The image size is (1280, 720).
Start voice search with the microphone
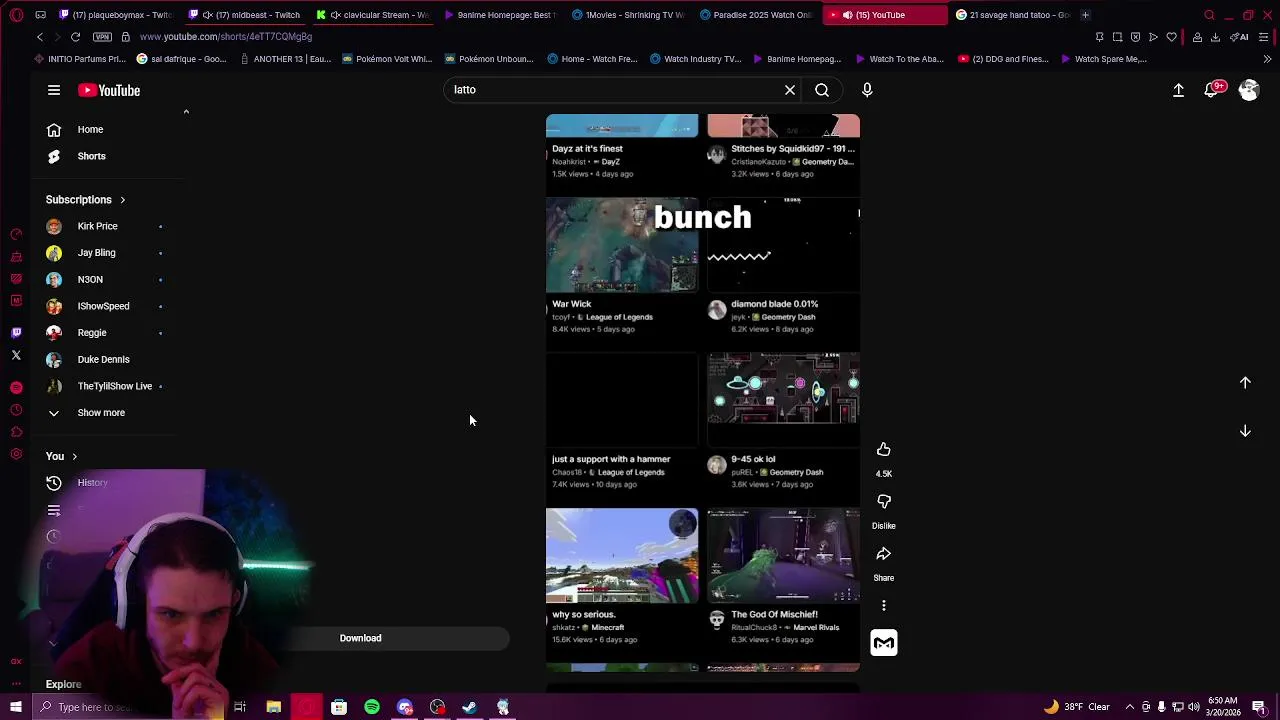click(x=867, y=90)
